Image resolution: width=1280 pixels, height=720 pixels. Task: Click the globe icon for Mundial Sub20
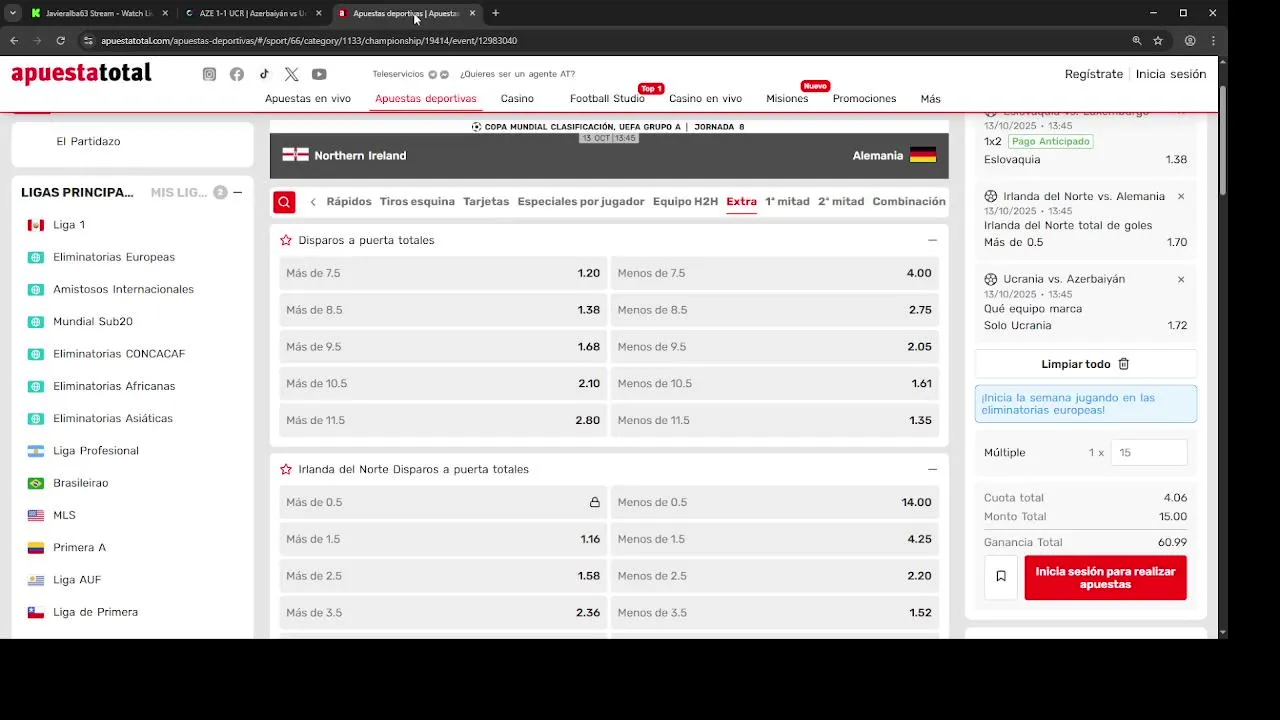coord(36,322)
